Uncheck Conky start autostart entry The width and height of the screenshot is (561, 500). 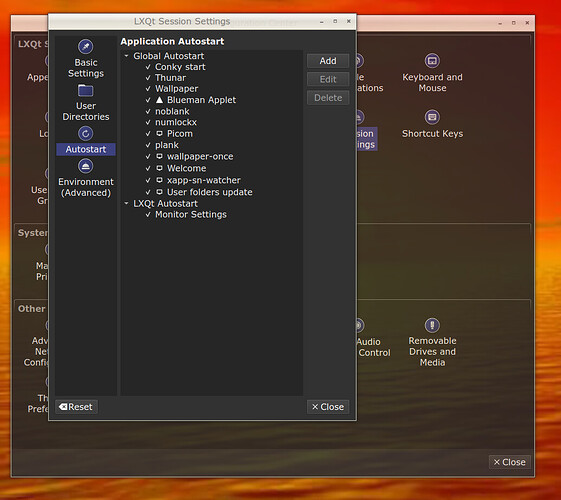coord(148,67)
